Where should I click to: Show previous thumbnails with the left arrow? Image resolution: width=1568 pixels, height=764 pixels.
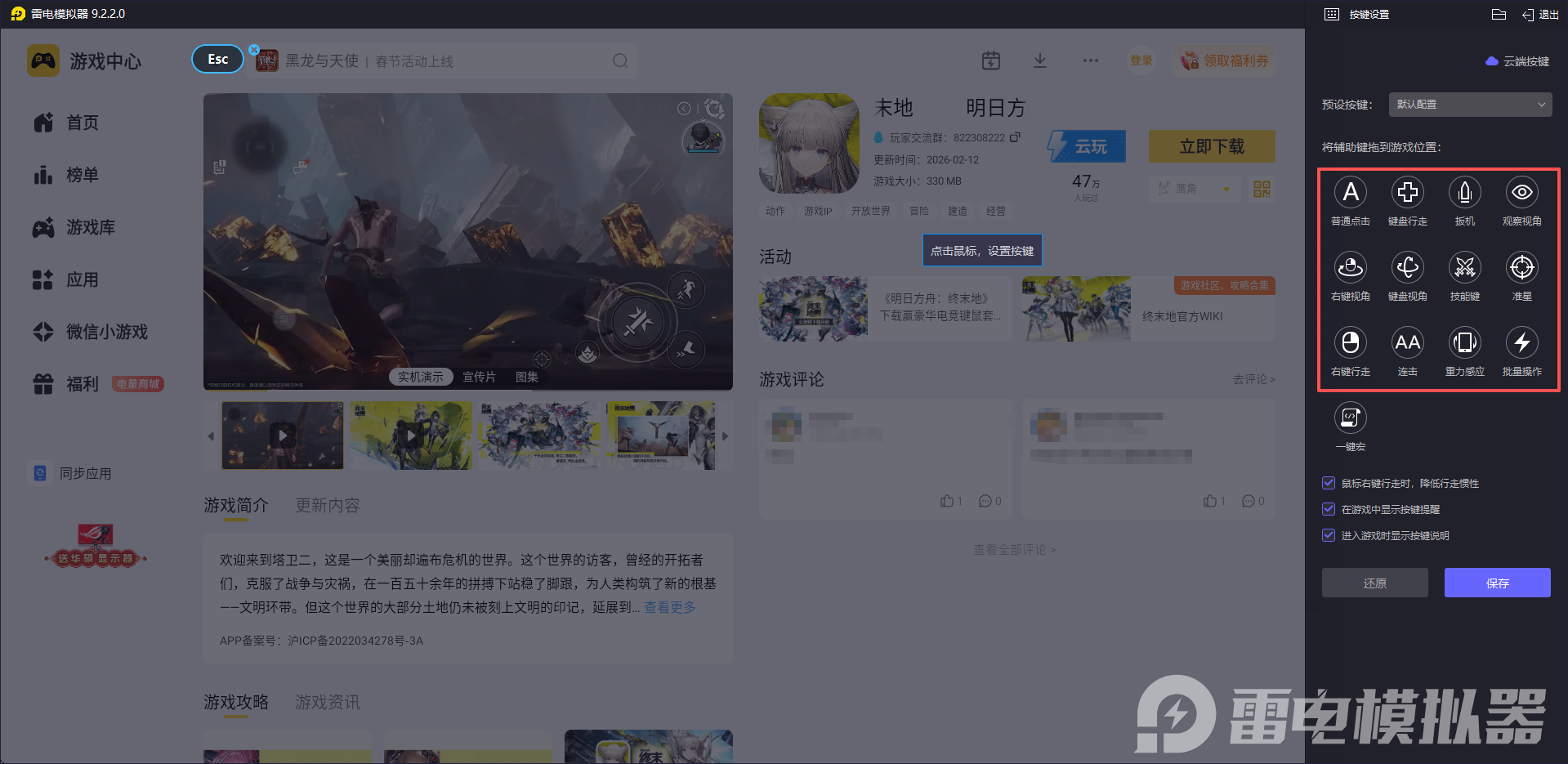[211, 436]
